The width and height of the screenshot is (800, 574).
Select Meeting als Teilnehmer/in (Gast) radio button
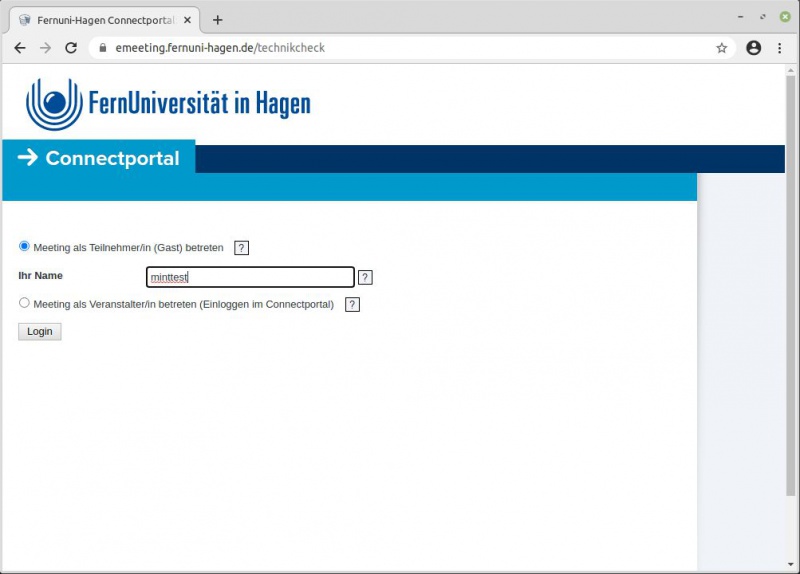24,246
